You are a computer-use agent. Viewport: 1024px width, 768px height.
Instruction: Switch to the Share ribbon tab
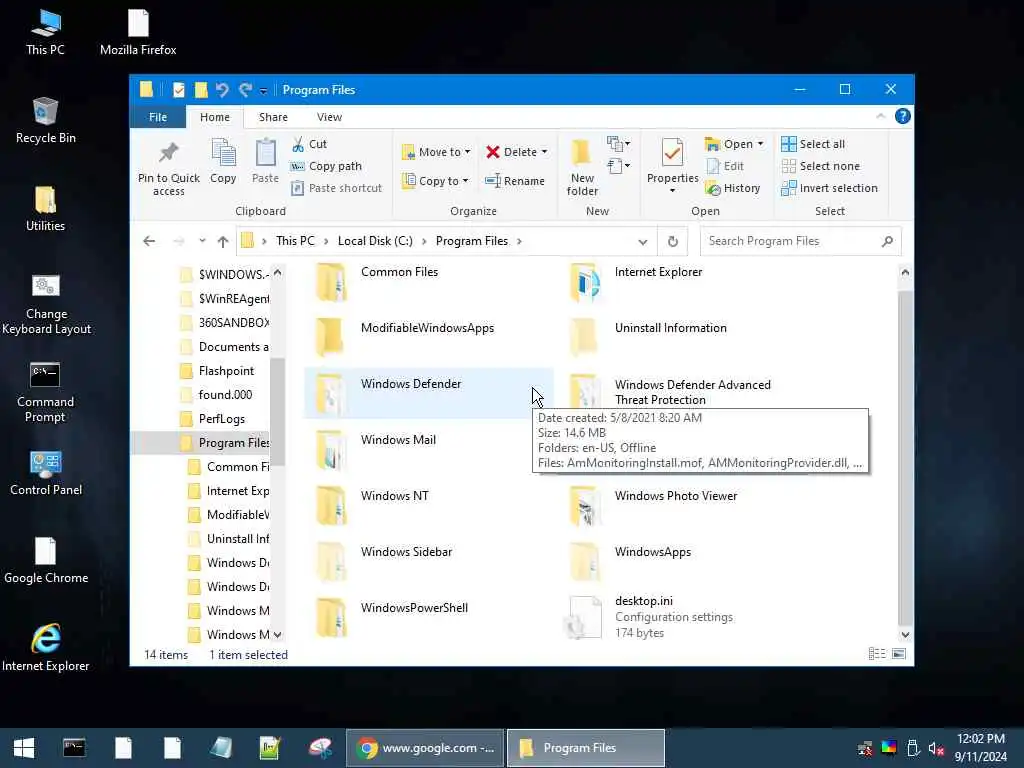pyautogui.click(x=273, y=117)
